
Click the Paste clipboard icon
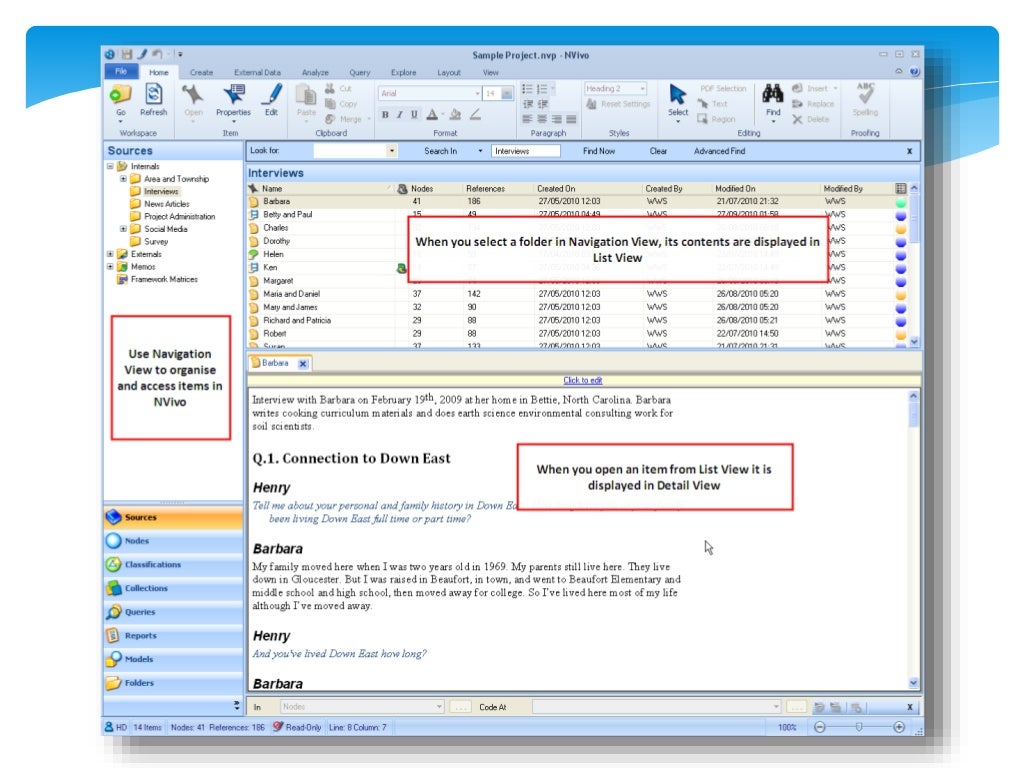[x=306, y=95]
